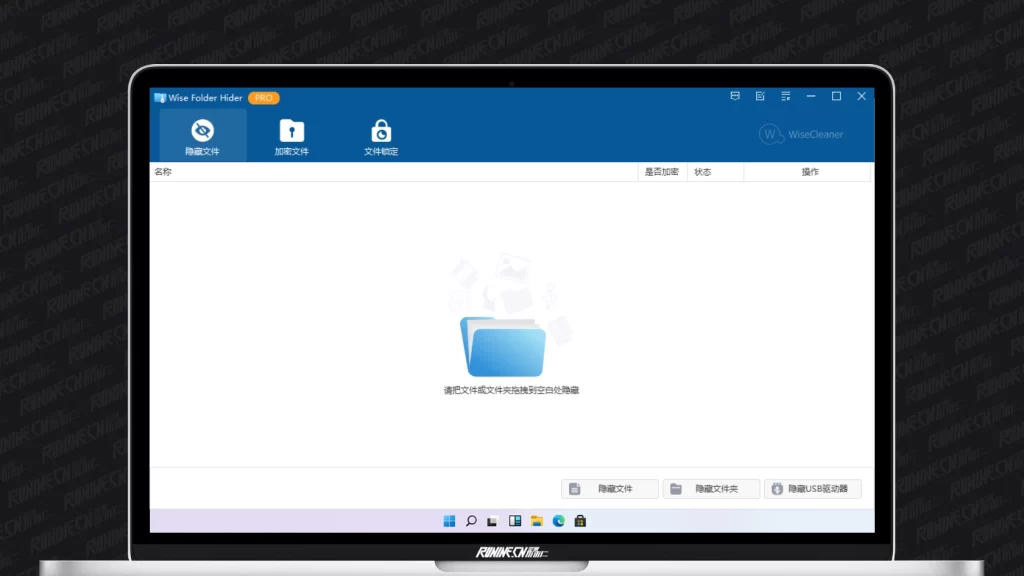The height and width of the screenshot is (576, 1024).
Task: Open the Windows Start menu
Action: pyautogui.click(x=449, y=521)
